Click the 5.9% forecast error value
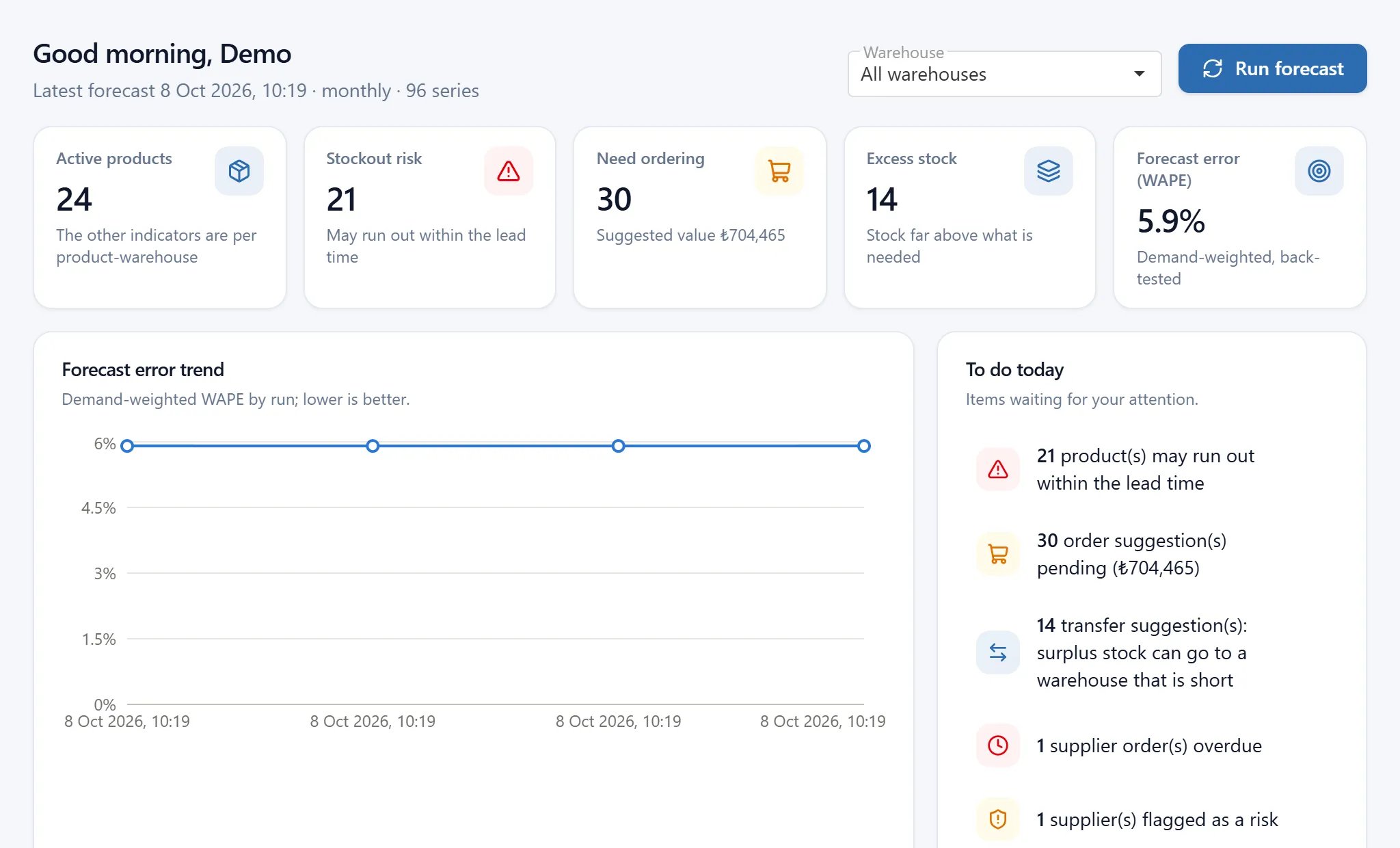This screenshot has height=848, width=1400. click(1171, 222)
